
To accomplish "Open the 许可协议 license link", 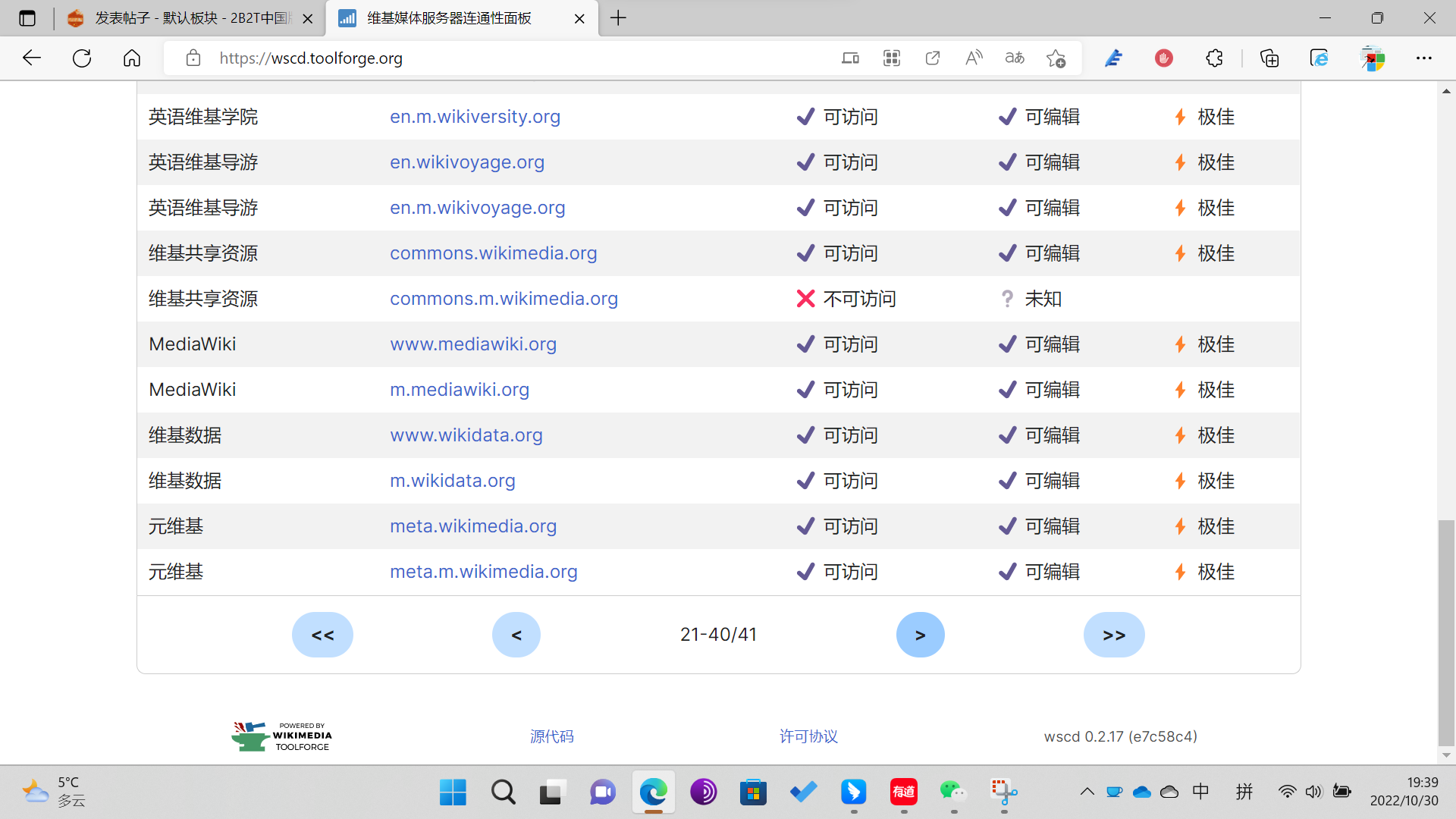I will click(x=808, y=736).
